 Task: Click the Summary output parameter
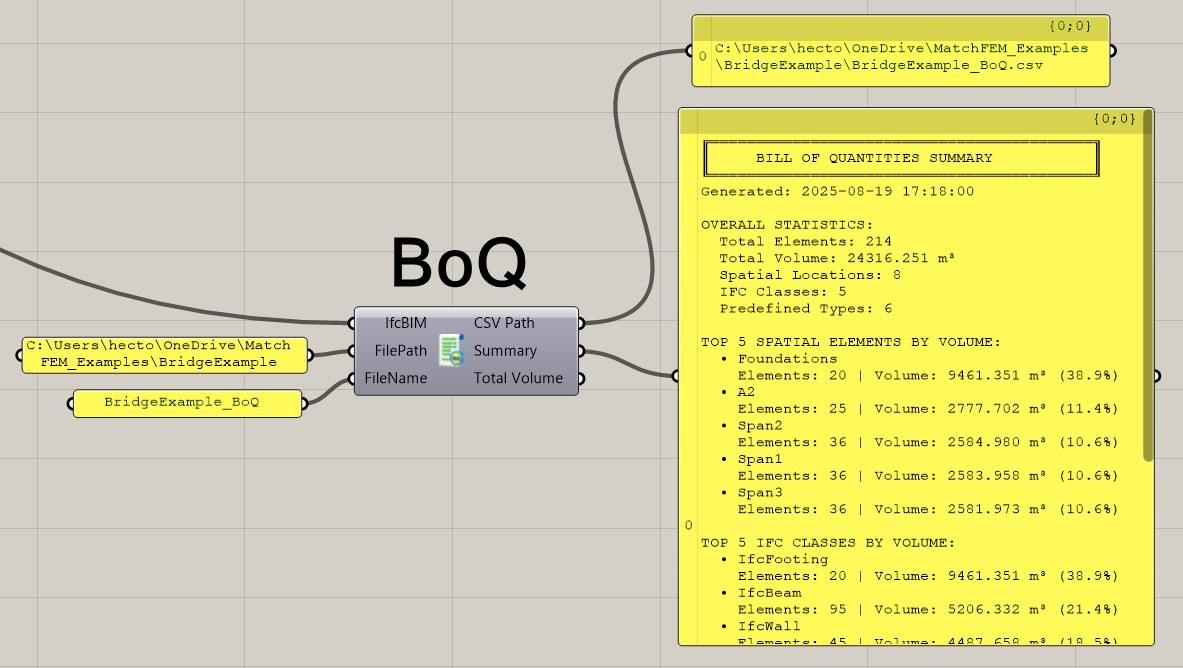pos(505,351)
